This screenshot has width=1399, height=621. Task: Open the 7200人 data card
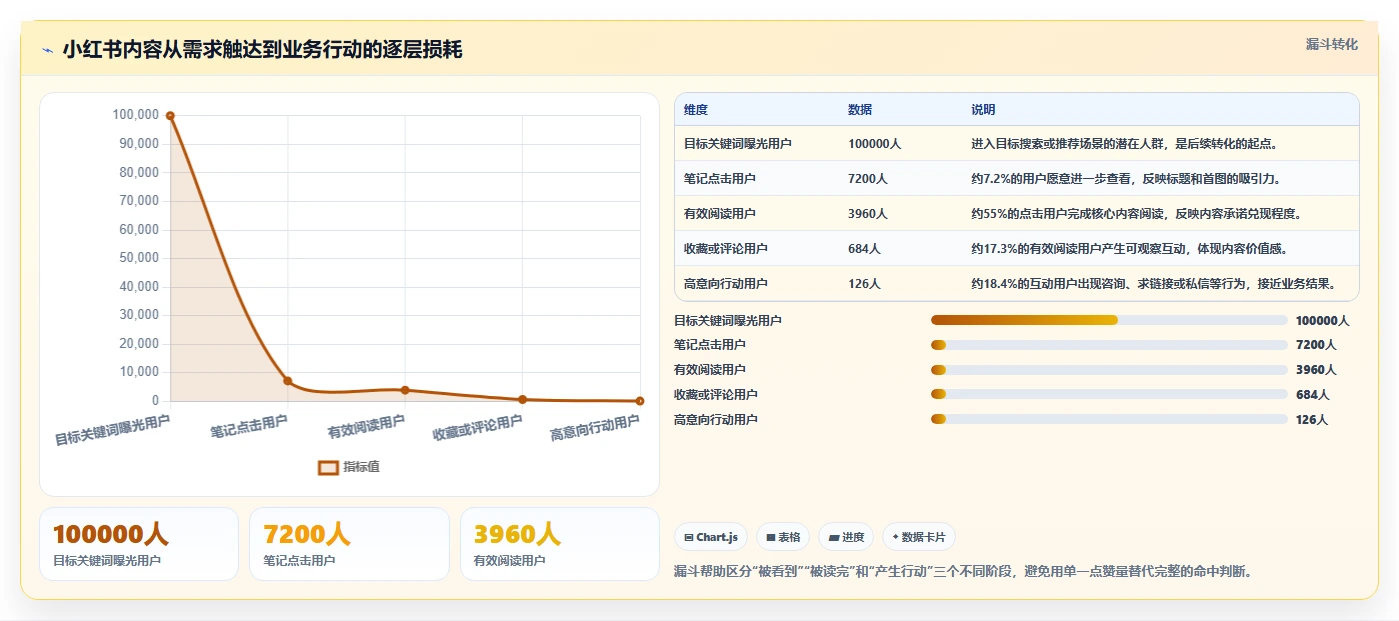click(349, 544)
